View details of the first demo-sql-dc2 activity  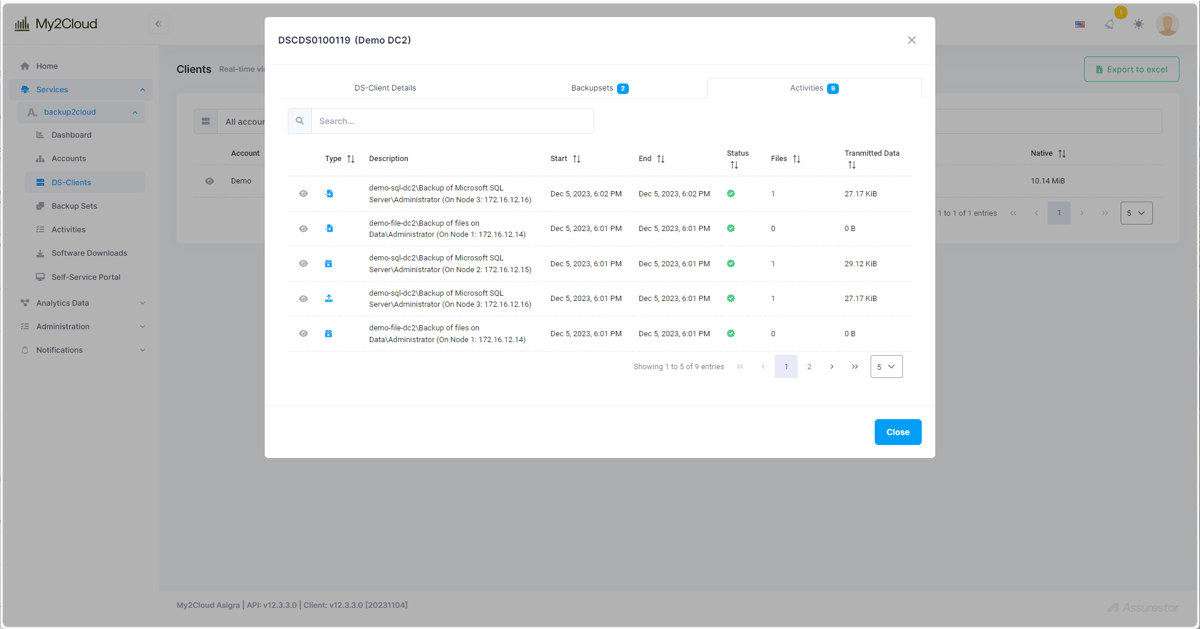pos(303,193)
